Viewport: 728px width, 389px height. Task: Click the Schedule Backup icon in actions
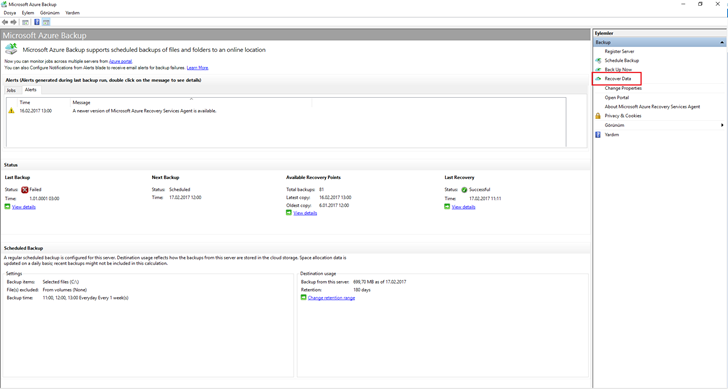[x=598, y=60]
